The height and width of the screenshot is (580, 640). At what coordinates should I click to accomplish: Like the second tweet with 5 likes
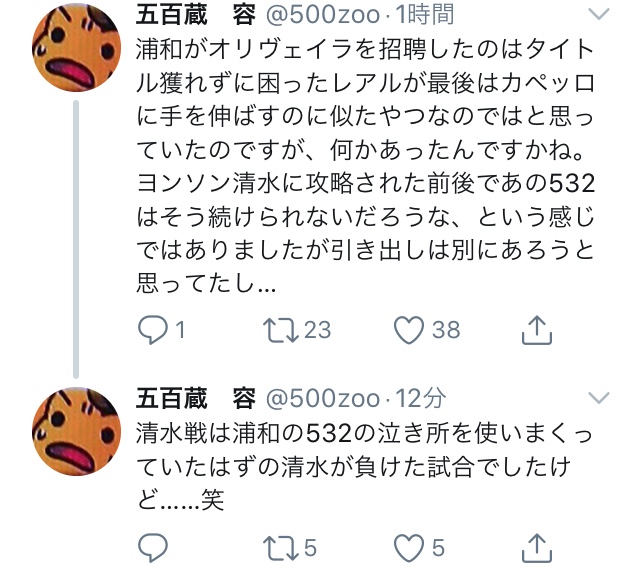point(409,547)
